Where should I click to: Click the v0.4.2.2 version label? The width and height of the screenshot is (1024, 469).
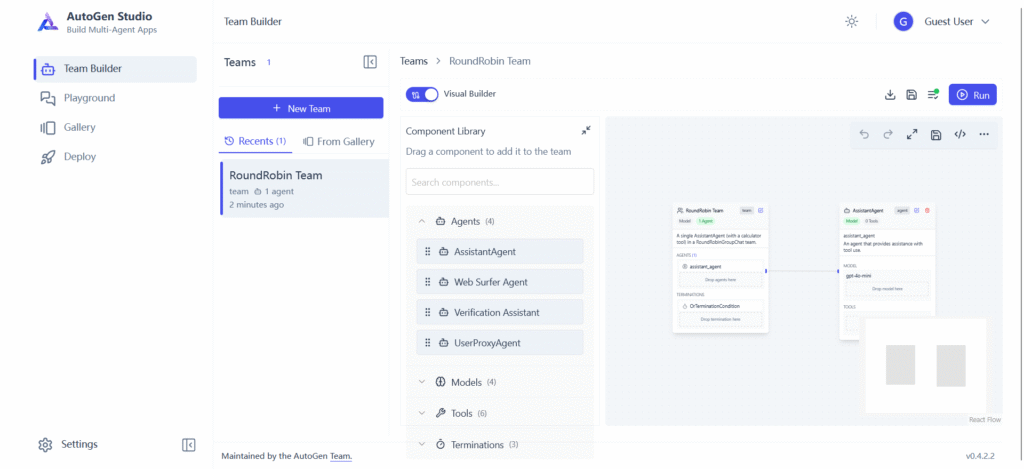tap(980, 456)
